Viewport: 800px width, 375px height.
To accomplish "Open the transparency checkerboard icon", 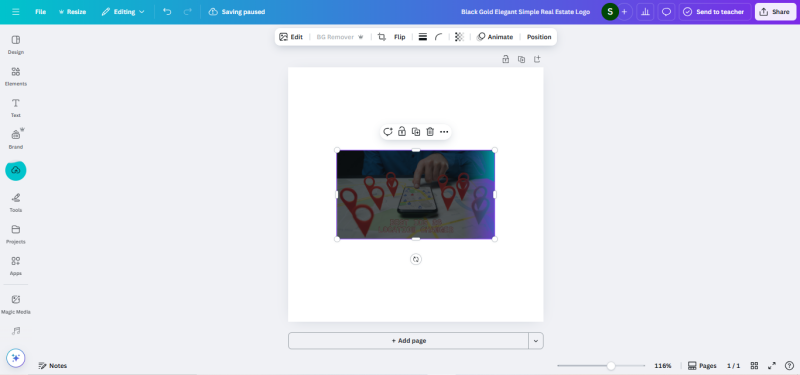I will pos(459,37).
